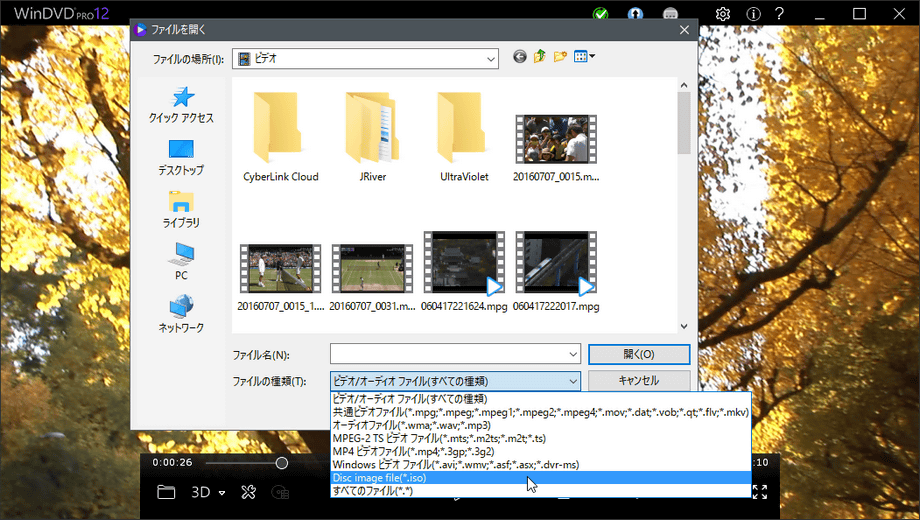Viewport: 920px width, 520px height.
Task: Click open file folder icon in player bar
Action: click(x=166, y=492)
